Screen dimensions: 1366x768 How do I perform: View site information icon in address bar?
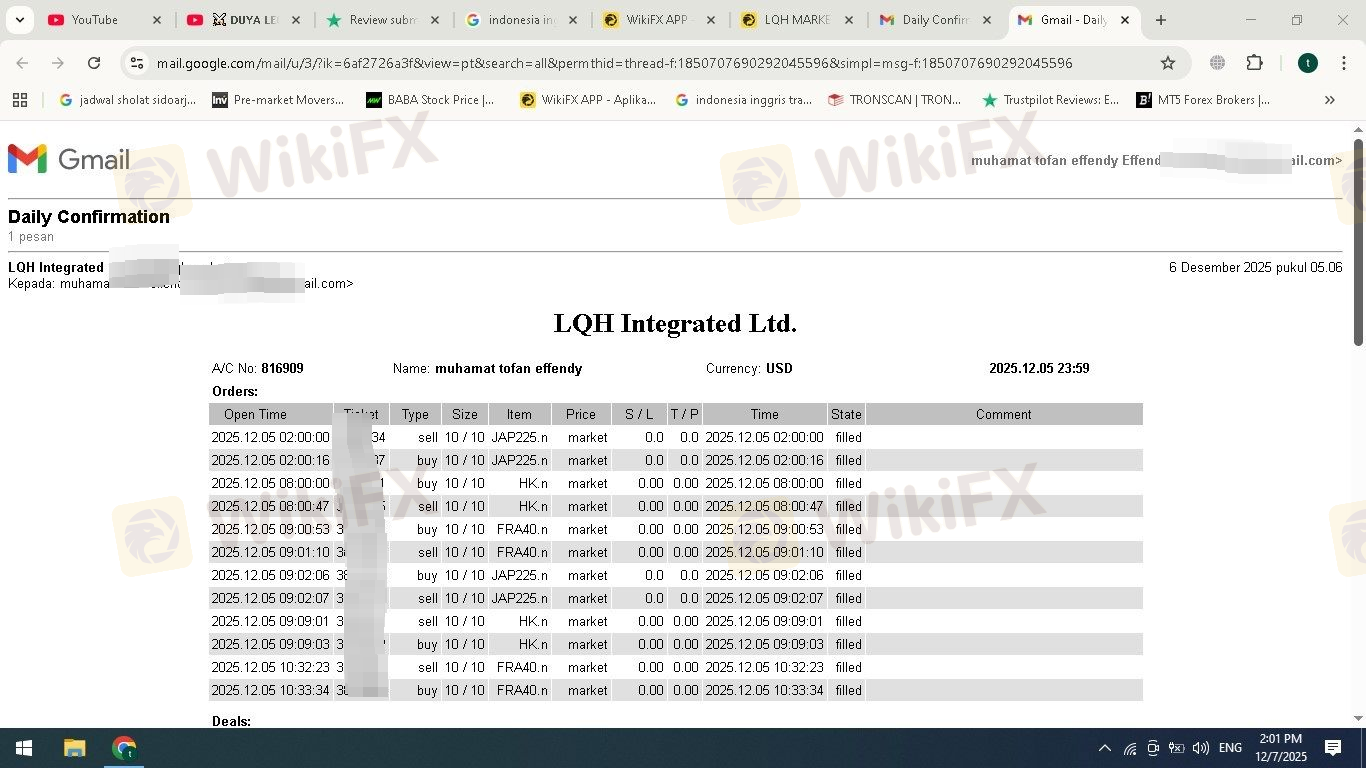pyautogui.click(x=138, y=63)
